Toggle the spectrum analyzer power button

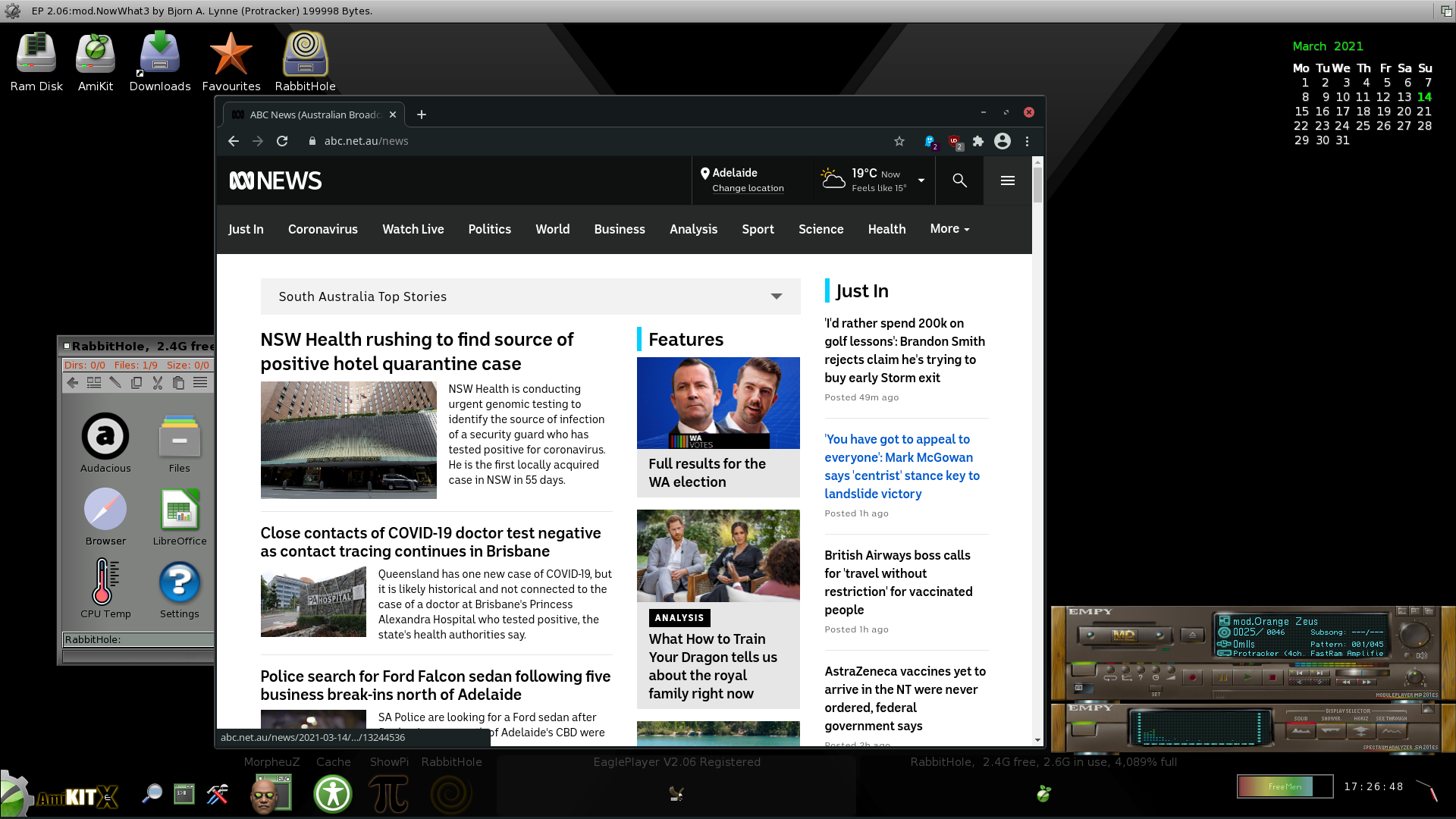tap(1083, 730)
